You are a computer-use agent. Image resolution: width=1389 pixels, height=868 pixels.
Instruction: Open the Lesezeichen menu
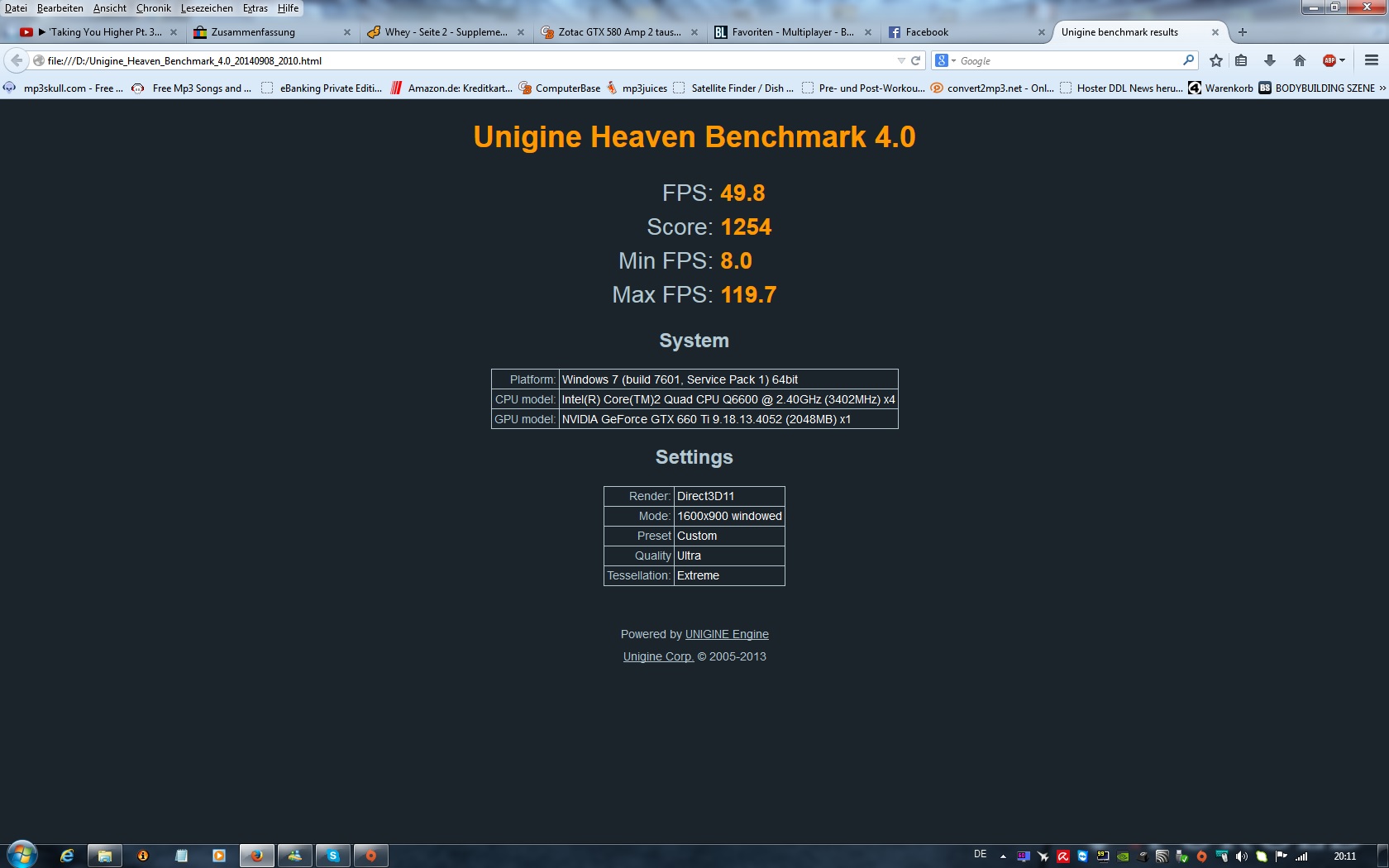[x=207, y=8]
